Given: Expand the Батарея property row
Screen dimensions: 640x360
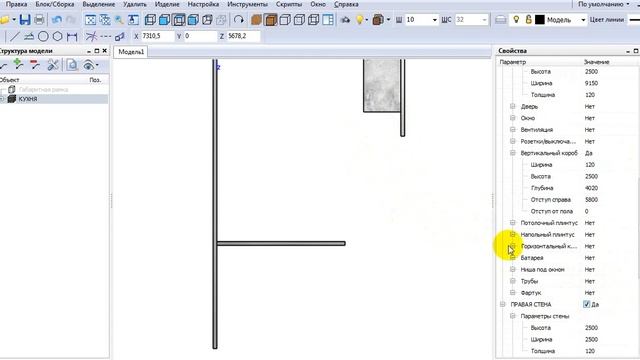Looking at the screenshot, I should 513,258.
